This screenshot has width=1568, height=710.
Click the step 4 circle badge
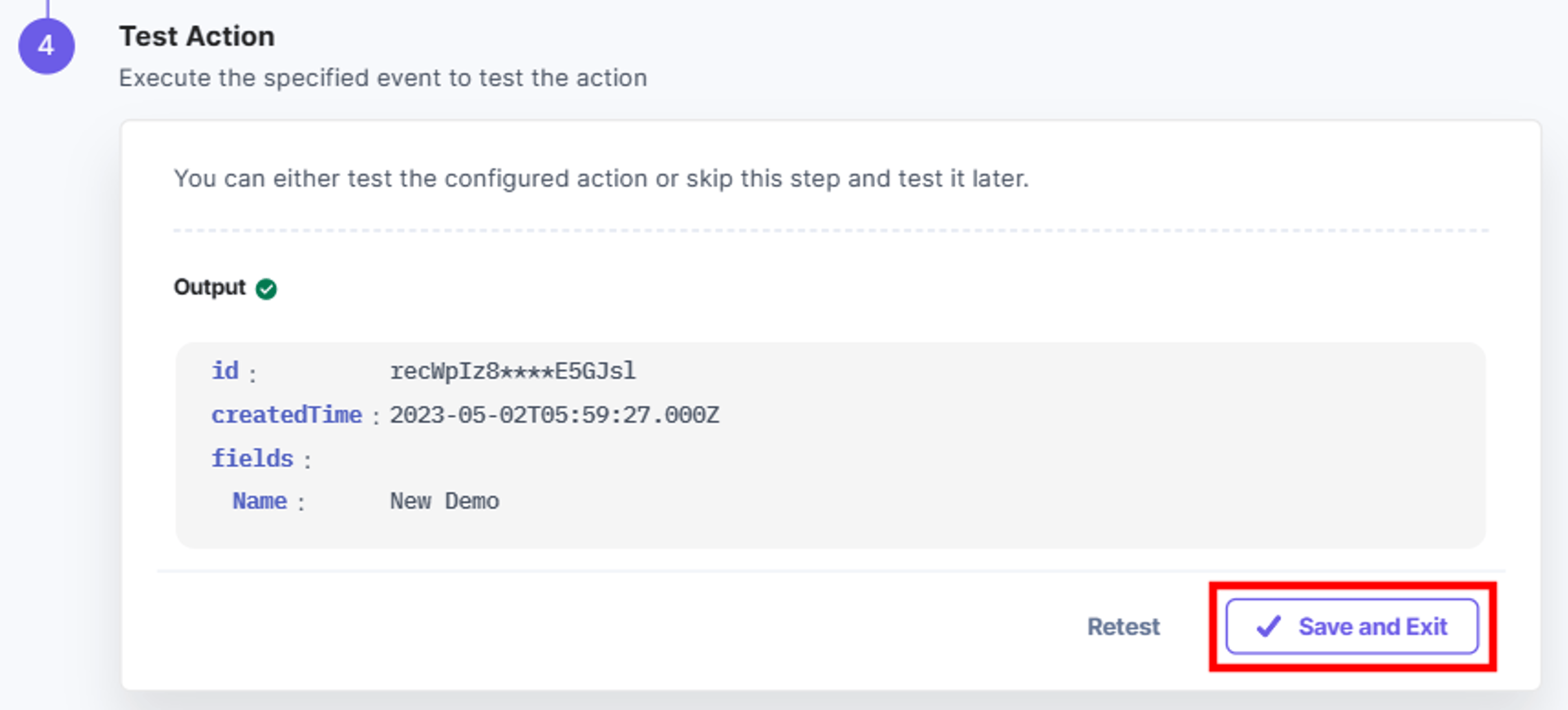pyautogui.click(x=46, y=46)
